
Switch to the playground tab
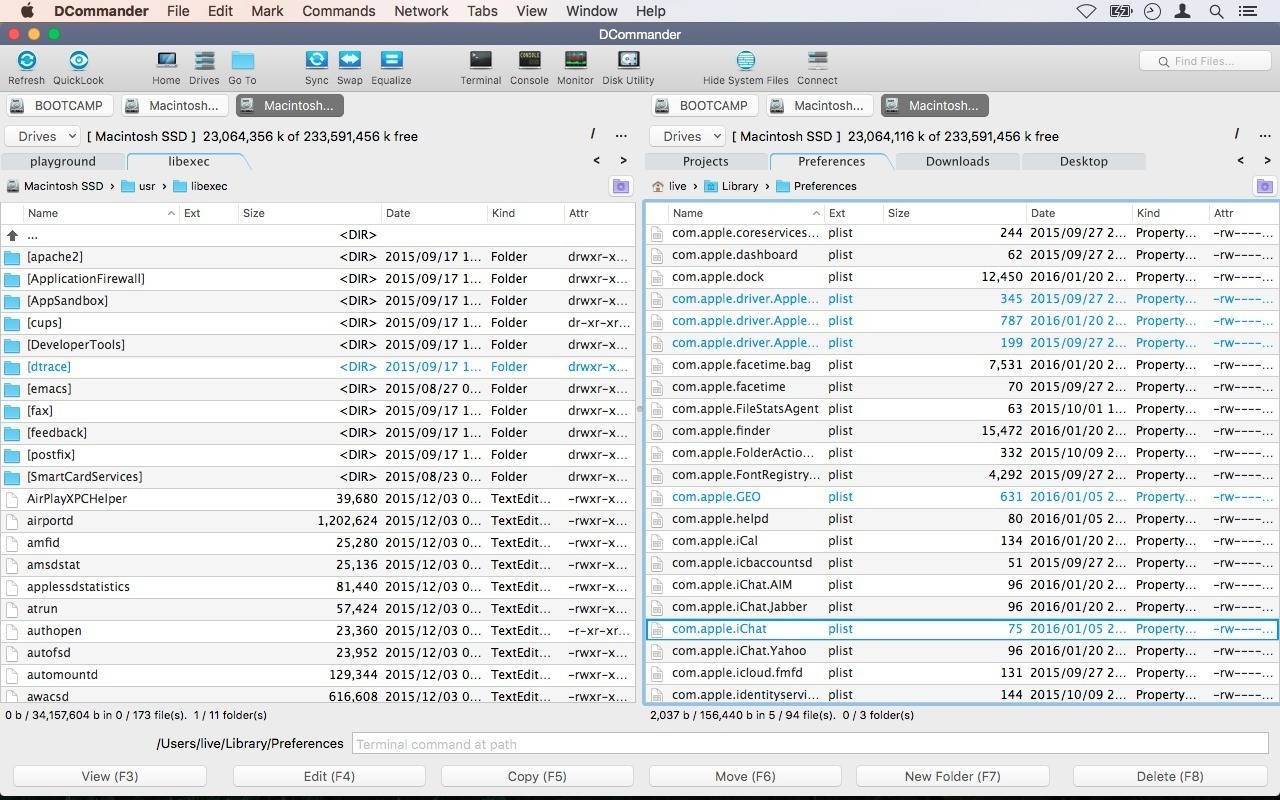[63, 161]
